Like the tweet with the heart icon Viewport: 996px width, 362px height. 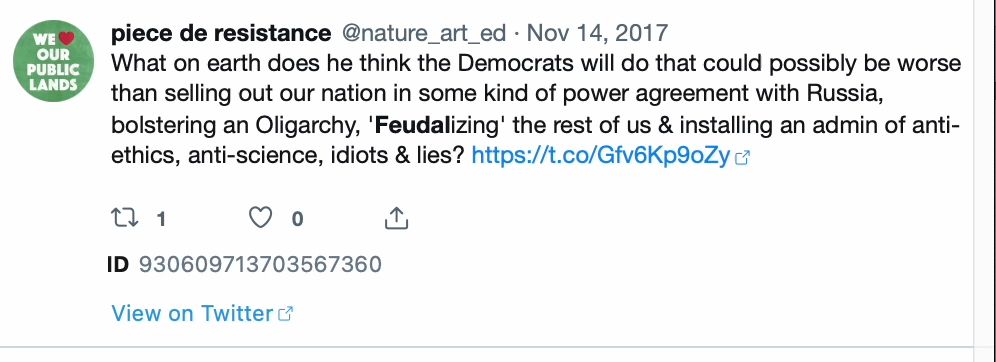coord(260,218)
